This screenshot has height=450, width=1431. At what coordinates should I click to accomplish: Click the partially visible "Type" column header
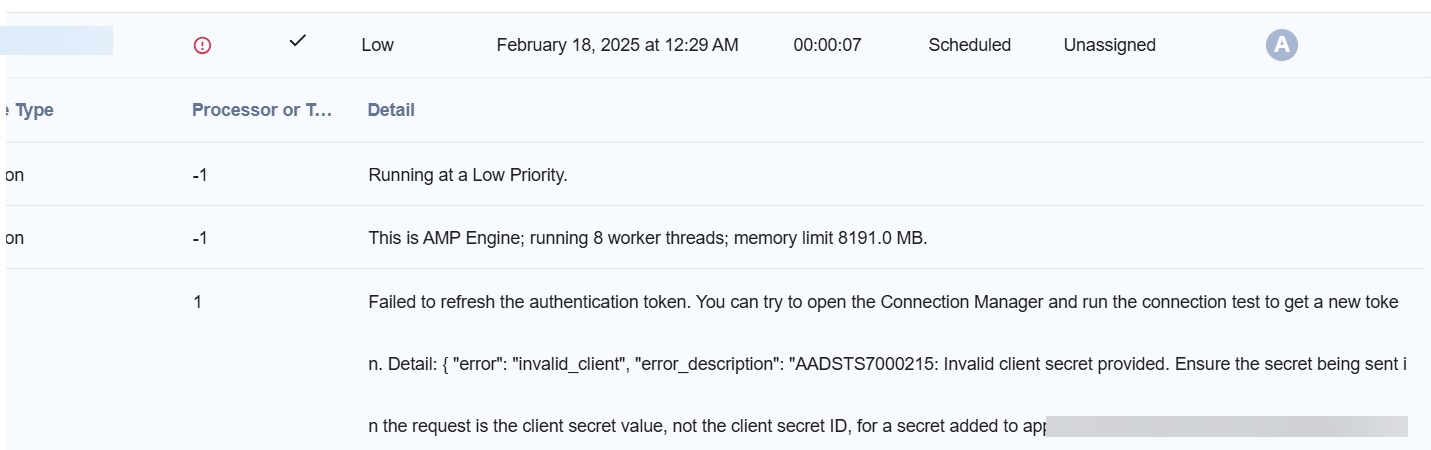pyautogui.click(x=32, y=110)
